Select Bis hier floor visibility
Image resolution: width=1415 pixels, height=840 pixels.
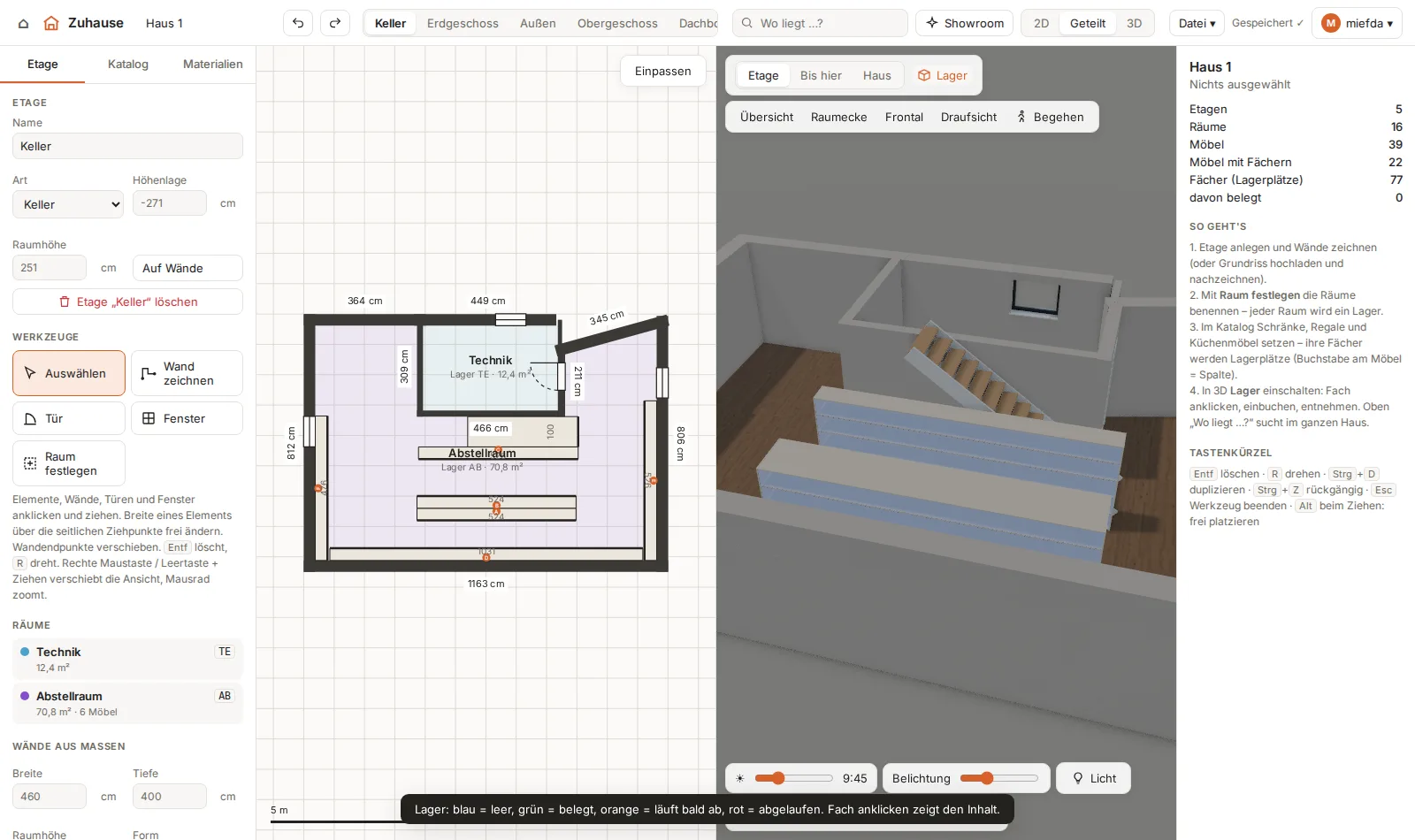click(x=821, y=75)
